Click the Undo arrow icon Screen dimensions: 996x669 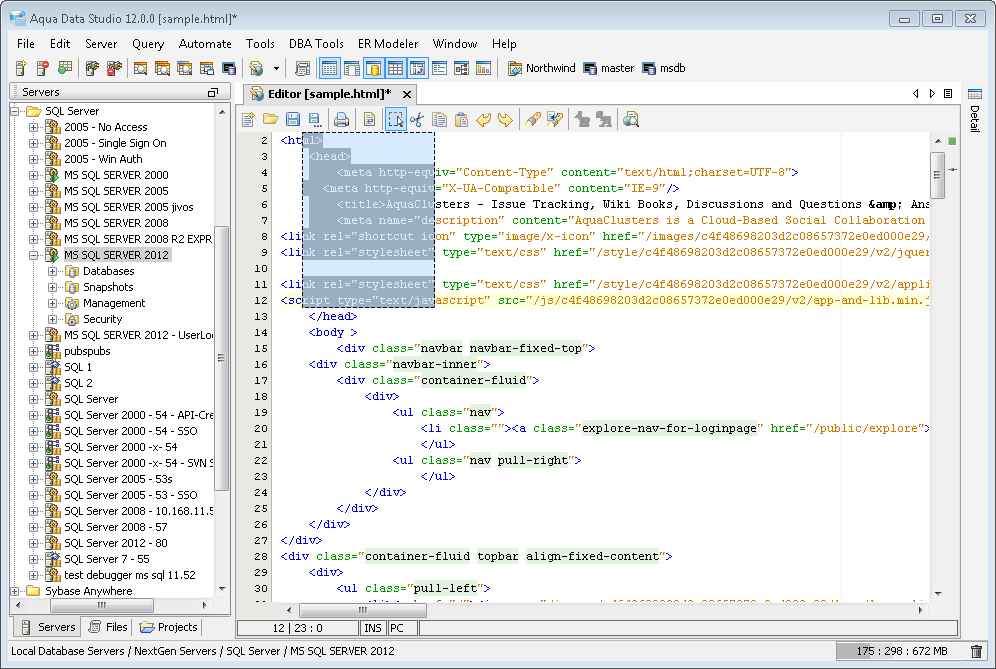484,120
